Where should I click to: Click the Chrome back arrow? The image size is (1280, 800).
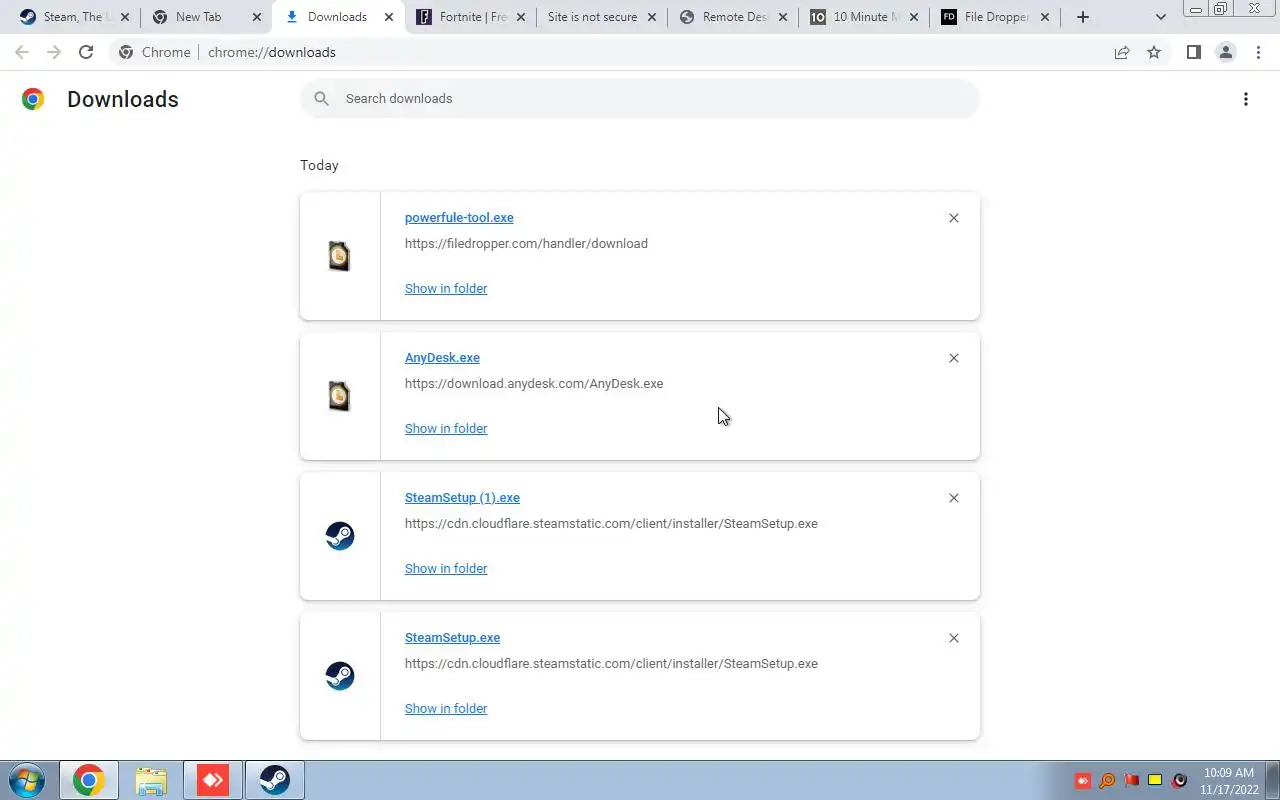tap(22, 52)
